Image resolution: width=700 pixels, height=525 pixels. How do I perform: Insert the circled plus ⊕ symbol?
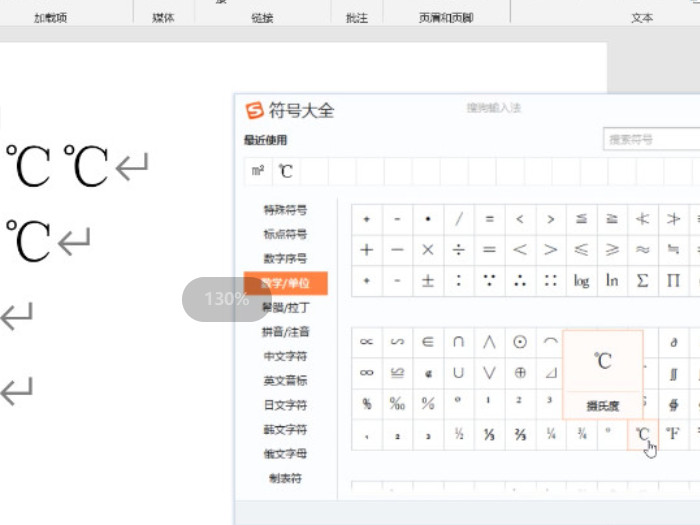[520, 373]
